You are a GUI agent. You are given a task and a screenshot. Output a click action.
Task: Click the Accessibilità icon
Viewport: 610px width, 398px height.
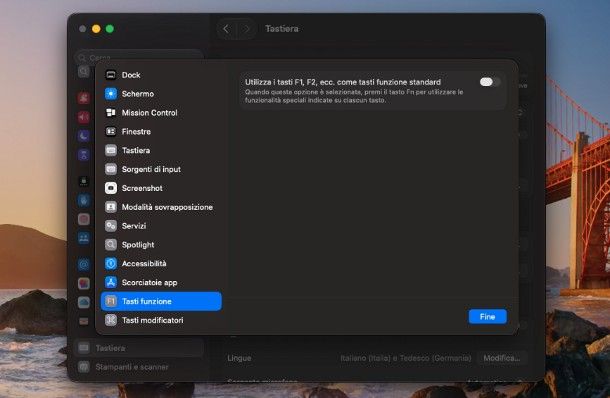click(x=111, y=263)
